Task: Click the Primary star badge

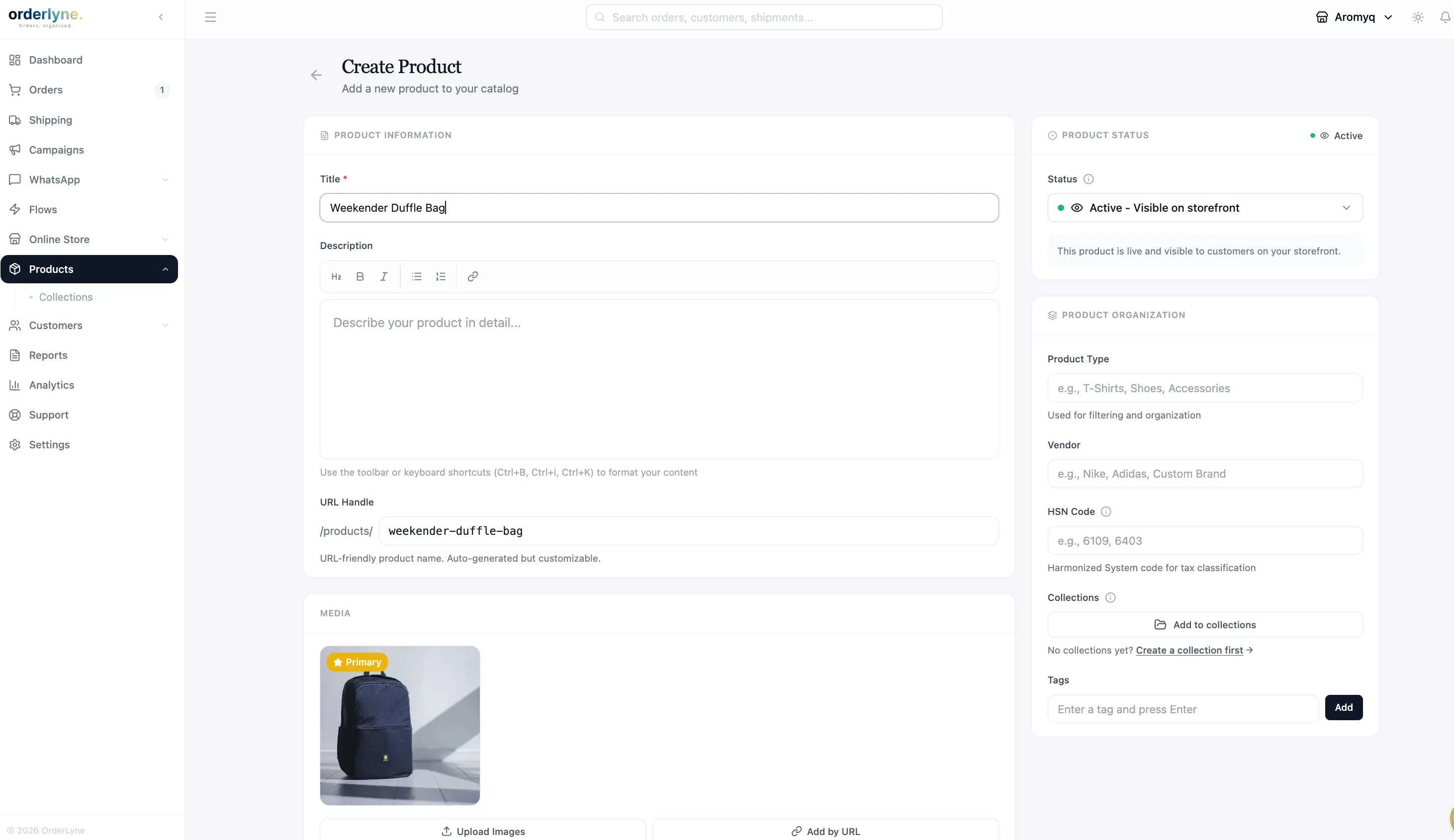Action: pos(357,662)
